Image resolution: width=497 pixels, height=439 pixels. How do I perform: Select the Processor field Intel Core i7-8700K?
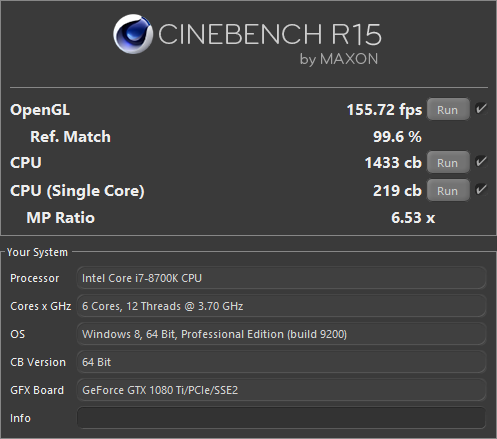281,278
